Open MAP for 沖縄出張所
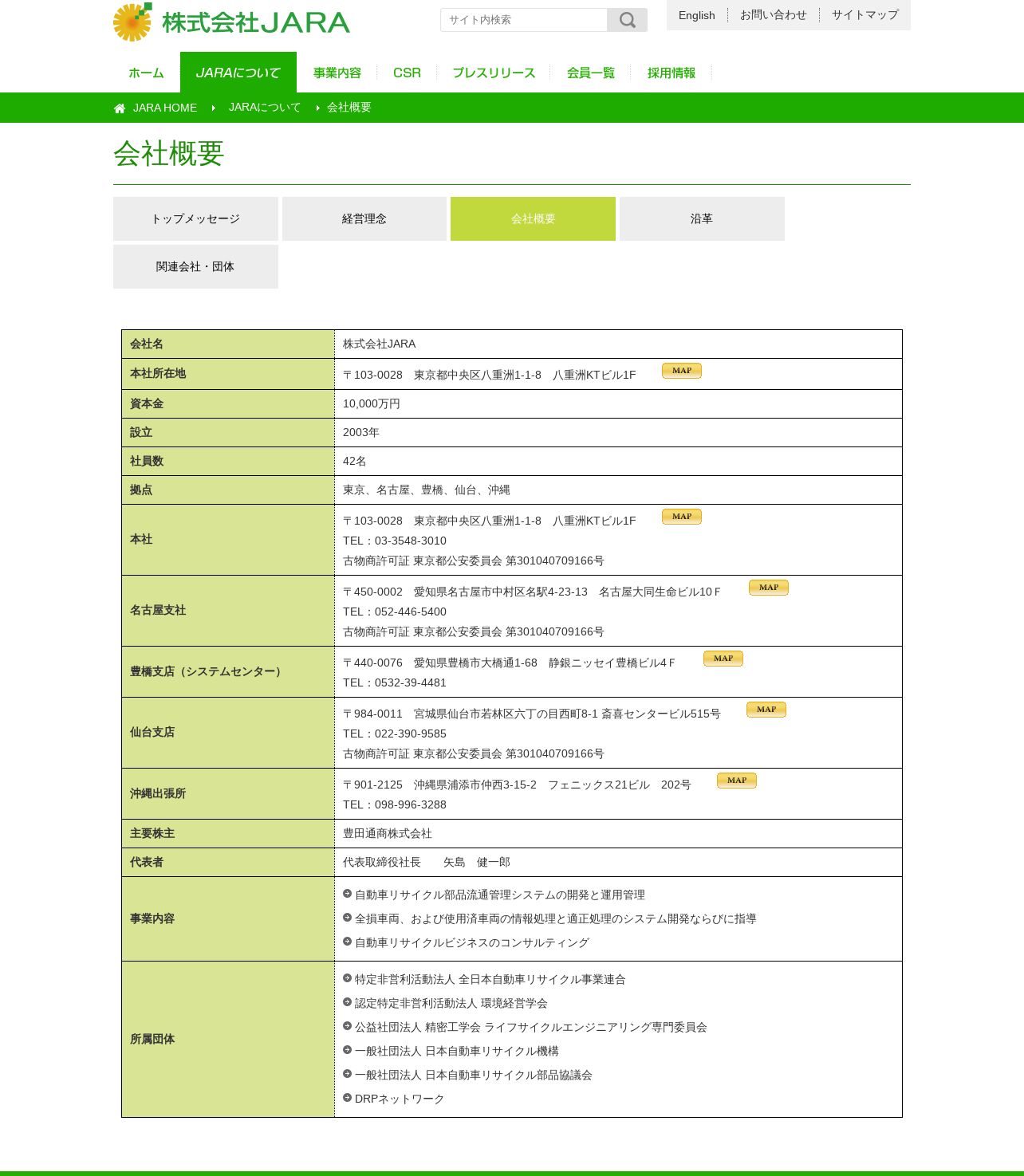The height and width of the screenshot is (1176, 1024). coord(737,781)
